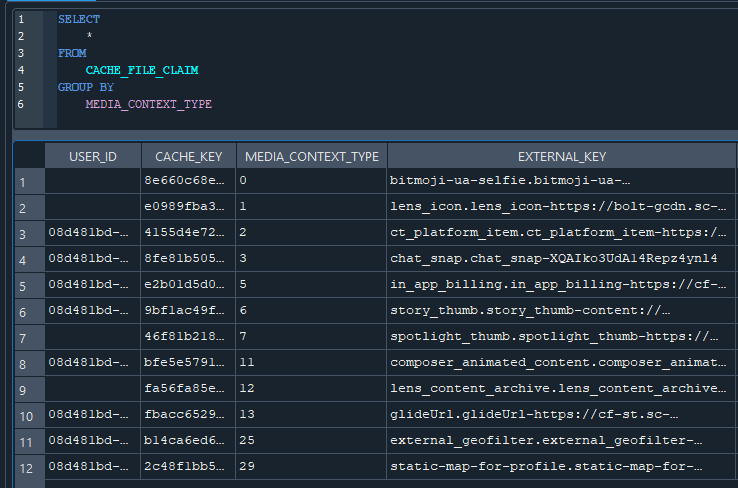Click the external_geofilter external key cell

[561, 440]
